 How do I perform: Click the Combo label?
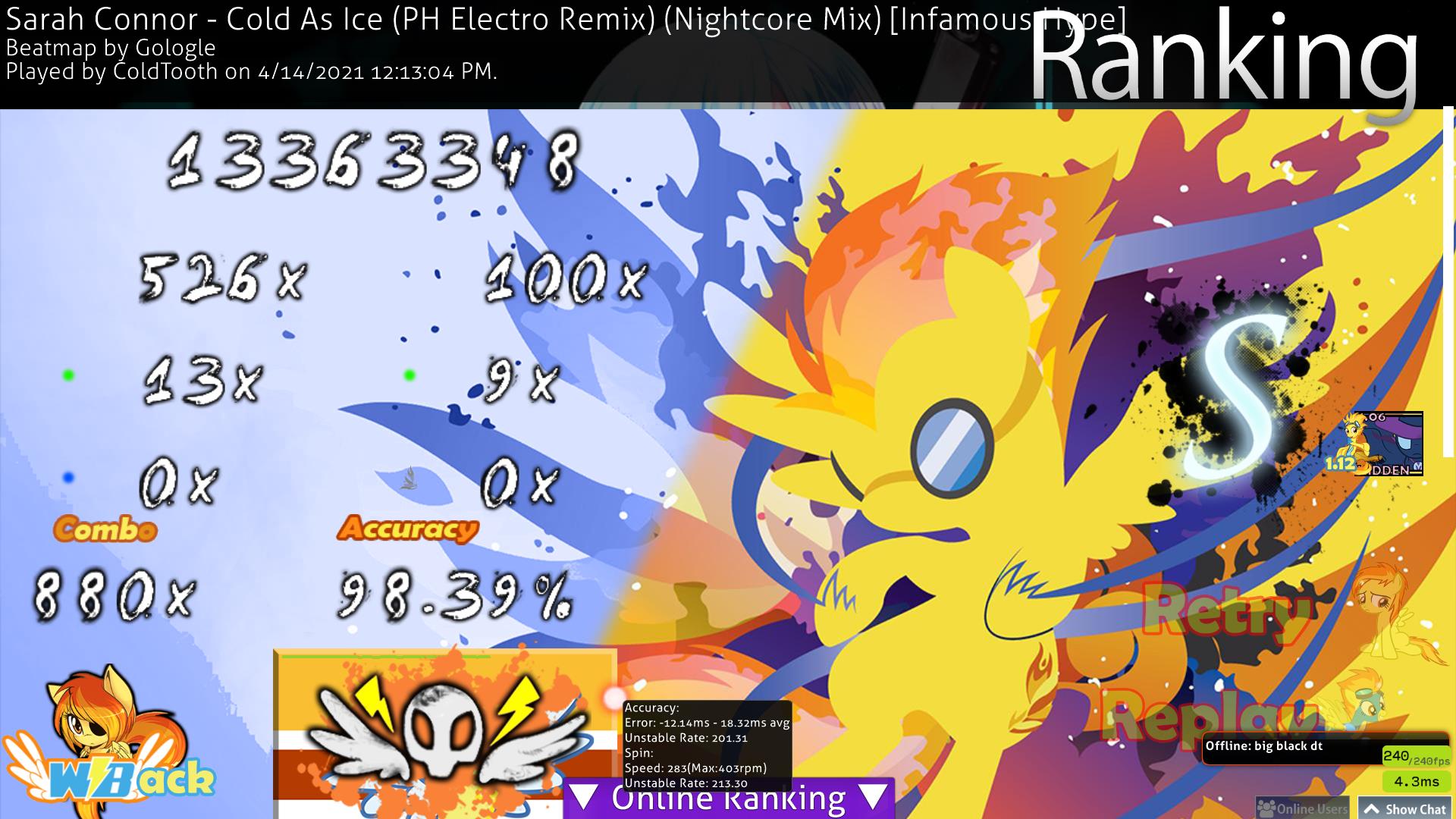click(x=105, y=529)
